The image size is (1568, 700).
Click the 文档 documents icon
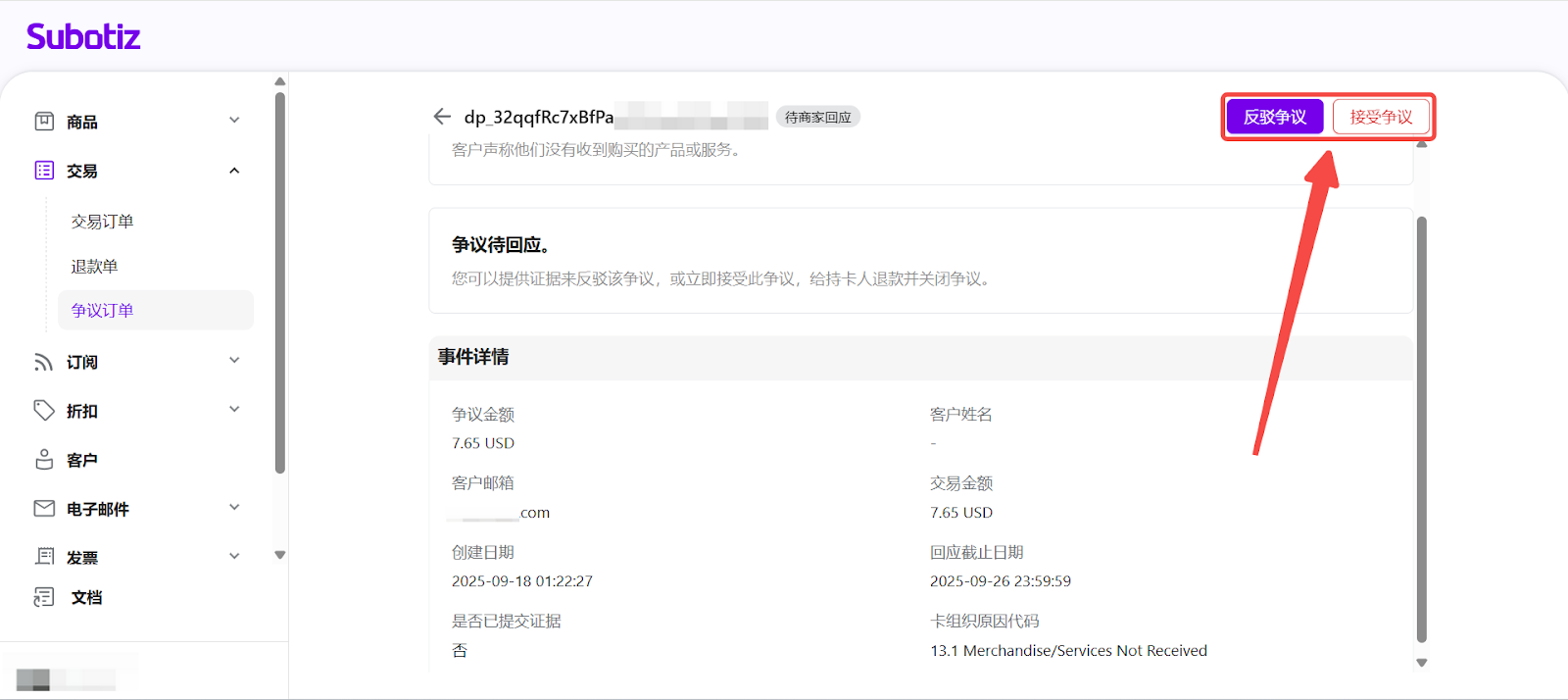44,597
